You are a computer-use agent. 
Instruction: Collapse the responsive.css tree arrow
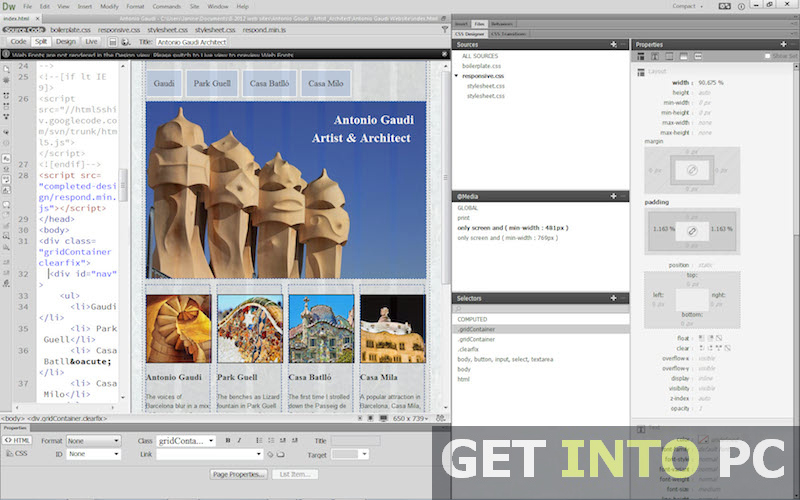point(457,76)
